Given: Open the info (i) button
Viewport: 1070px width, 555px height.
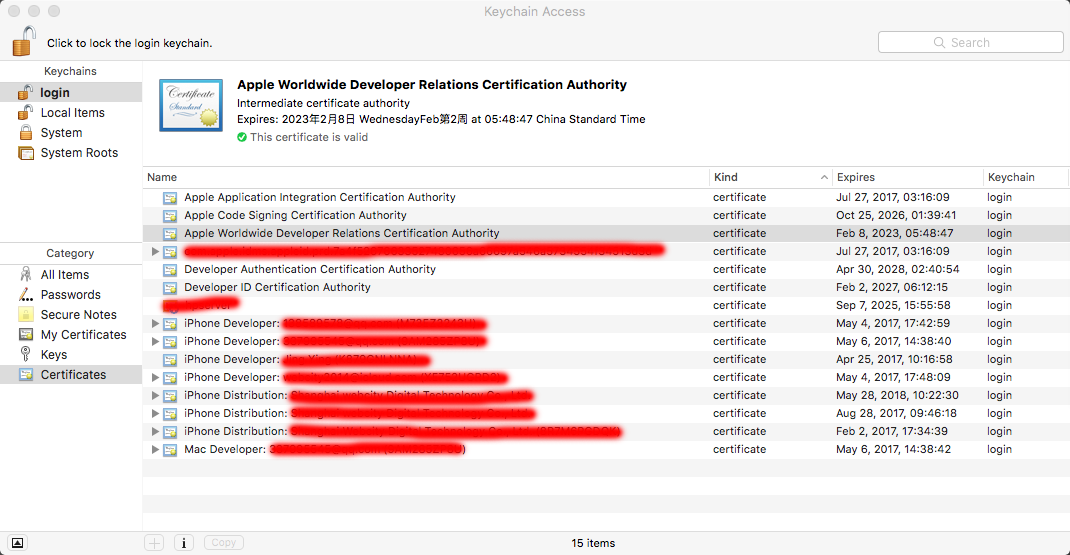Looking at the screenshot, I should 184,543.
